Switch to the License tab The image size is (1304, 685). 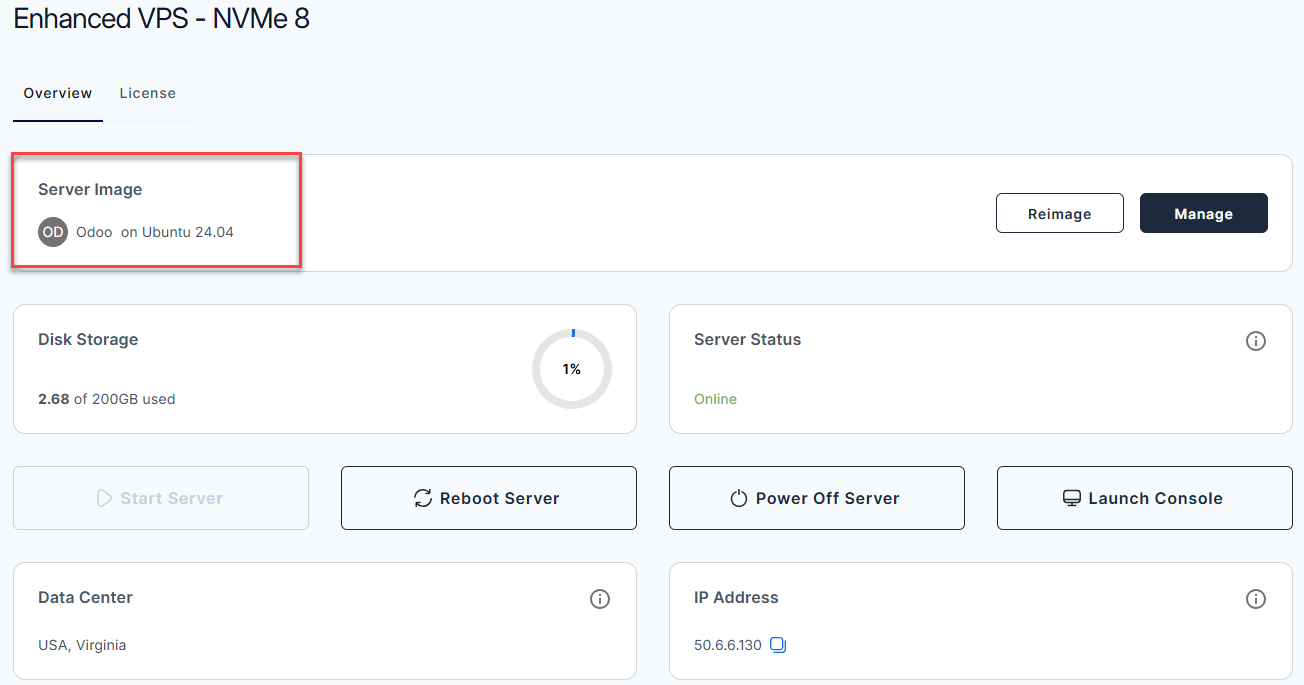(x=147, y=93)
